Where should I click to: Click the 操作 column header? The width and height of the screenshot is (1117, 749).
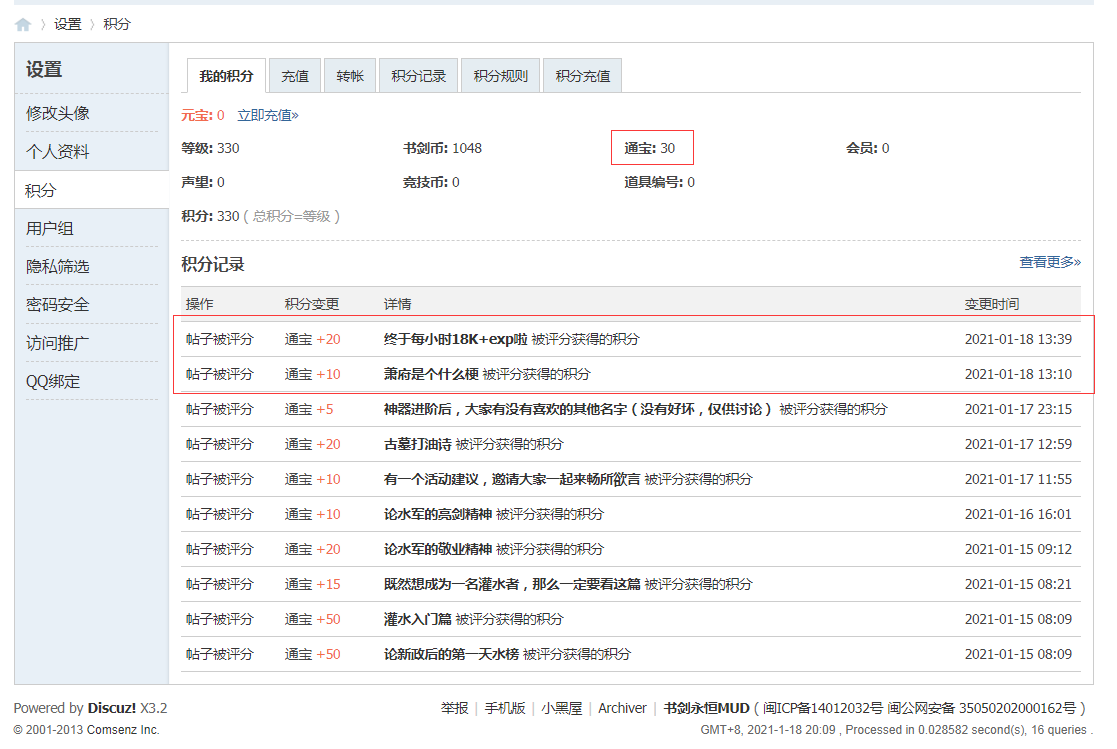click(x=199, y=304)
